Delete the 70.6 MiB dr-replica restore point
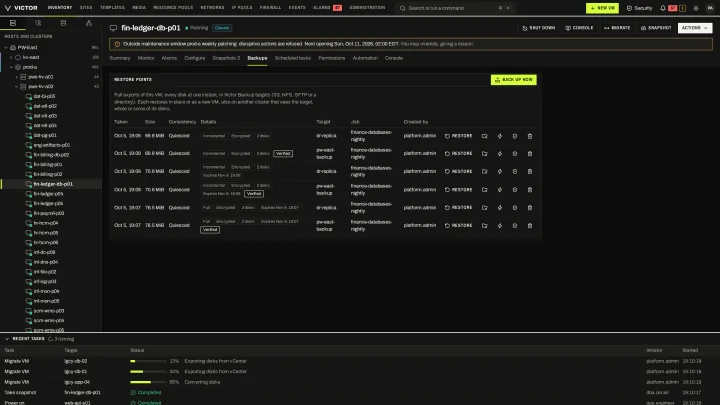The height and width of the screenshot is (405, 720). tap(530, 171)
